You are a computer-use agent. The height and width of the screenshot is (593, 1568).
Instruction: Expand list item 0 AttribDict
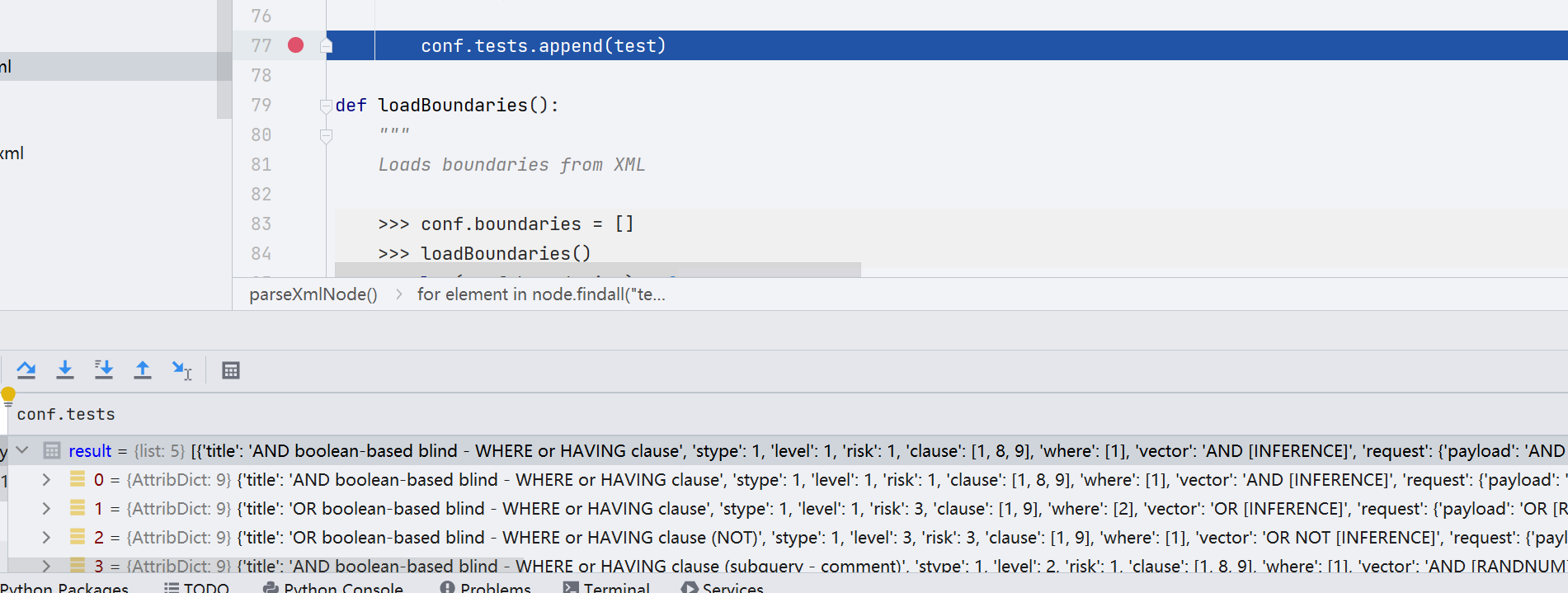tap(46, 479)
